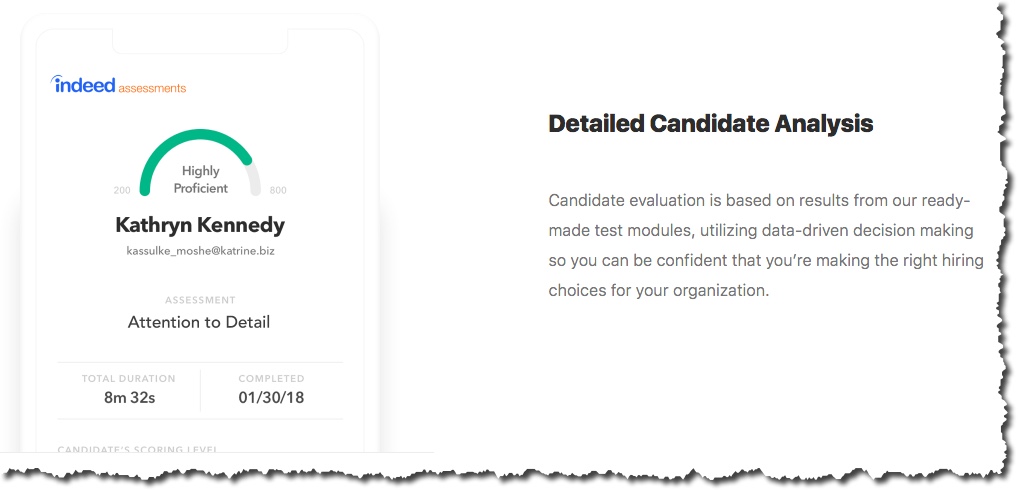The height and width of the screenshot is (490, 1018).
Task: Select the 01/30/18 completion date
Action: (271, 398)
